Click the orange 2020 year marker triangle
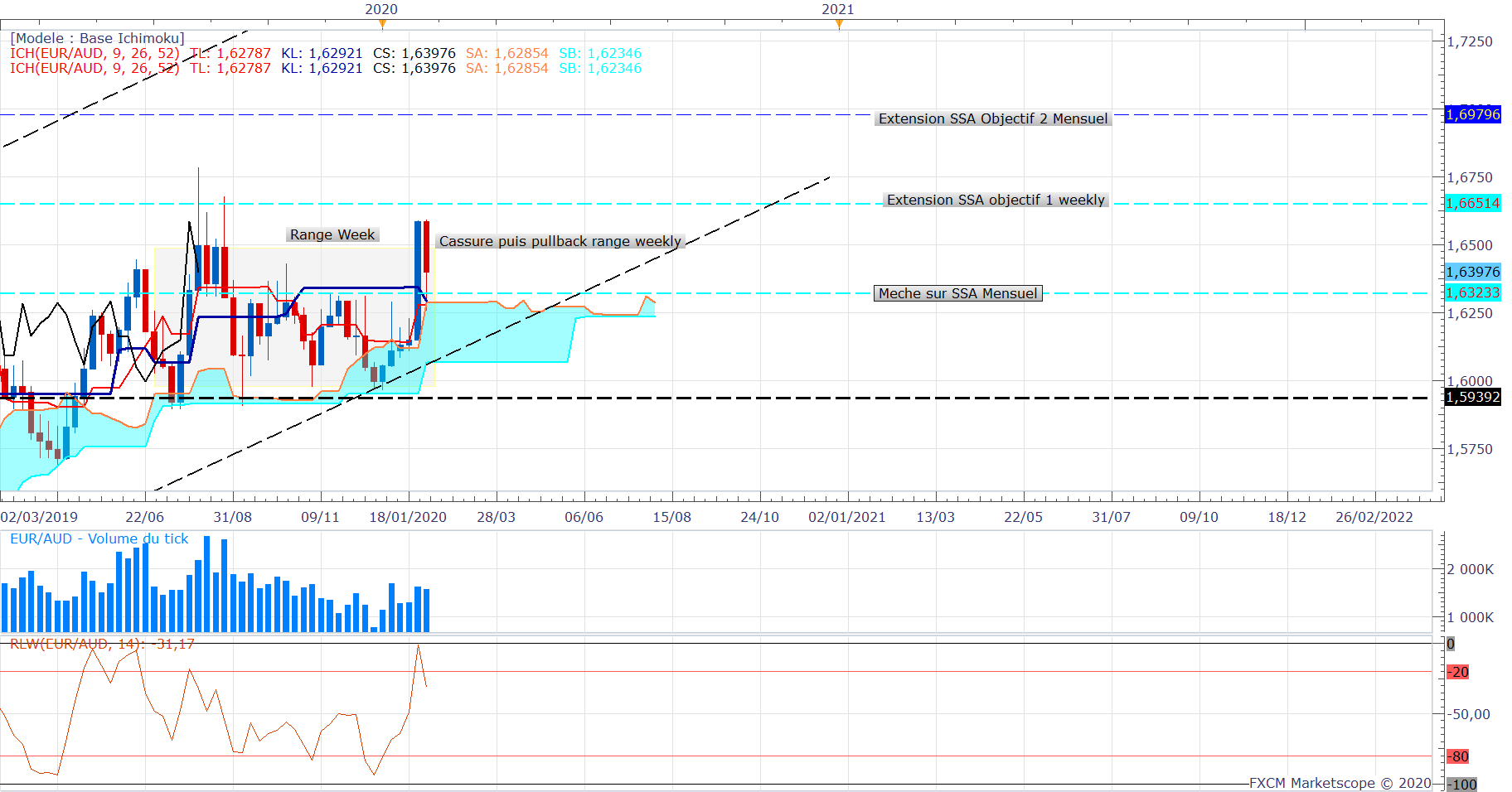 coord(382,24)
